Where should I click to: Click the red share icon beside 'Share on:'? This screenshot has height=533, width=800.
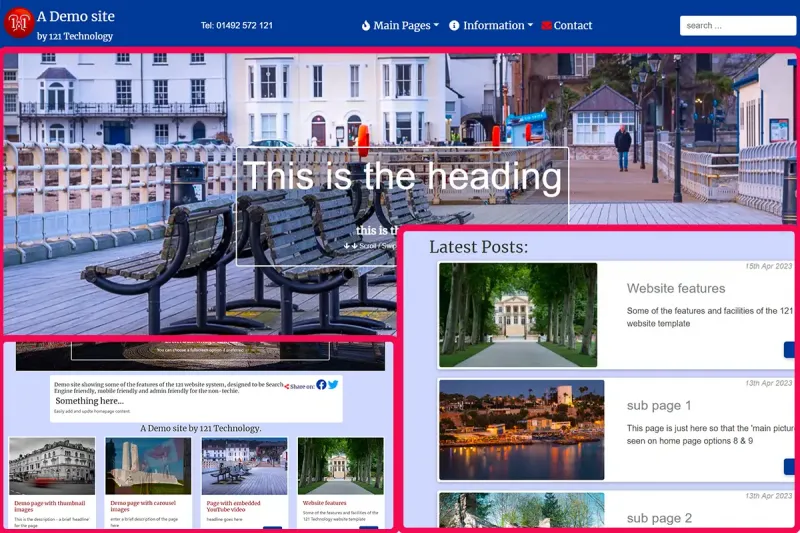pyautogui.click(x=287, y=387)
